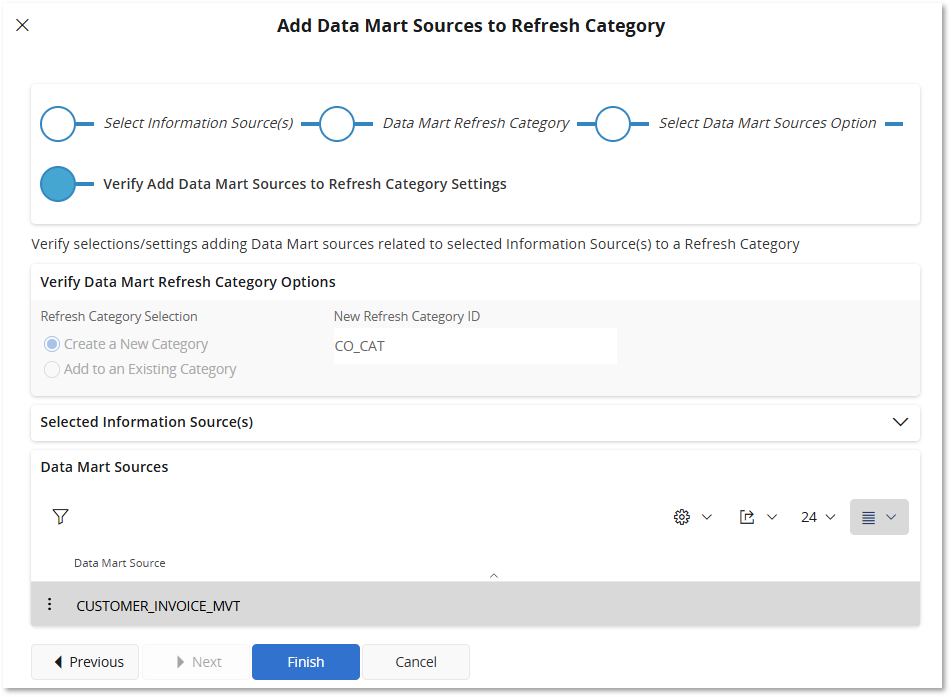Click the Select Information Source(s) step circle
This screenshot has height=697, width=951.
58,124
